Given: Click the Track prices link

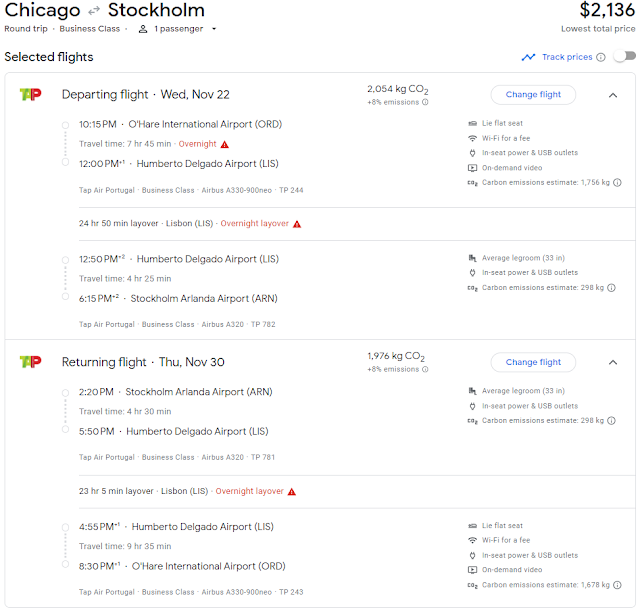Looking at the screenshot, I should click(567, 57).
